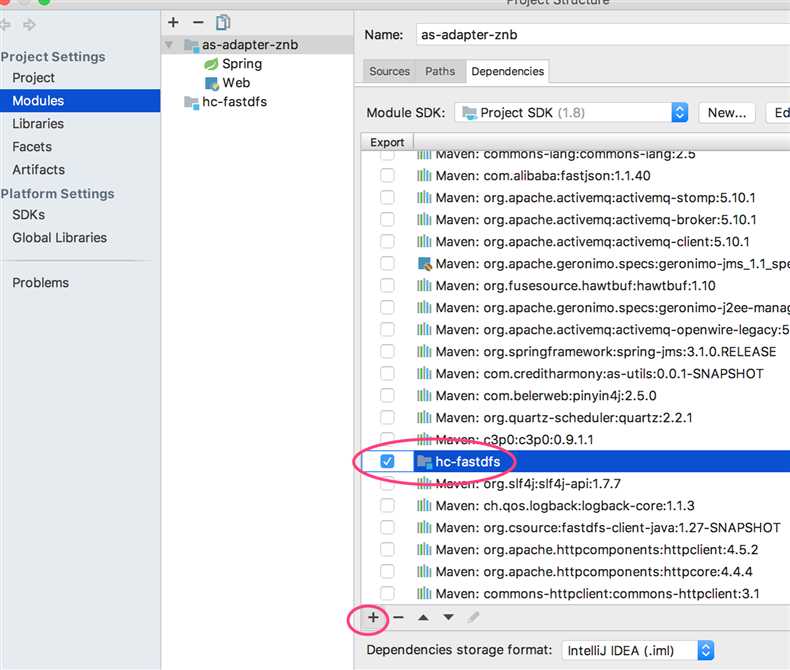790x670 pixels.
Task: Click the hc-fastdfs module folder icon in tree
Action: pos(191,102)
